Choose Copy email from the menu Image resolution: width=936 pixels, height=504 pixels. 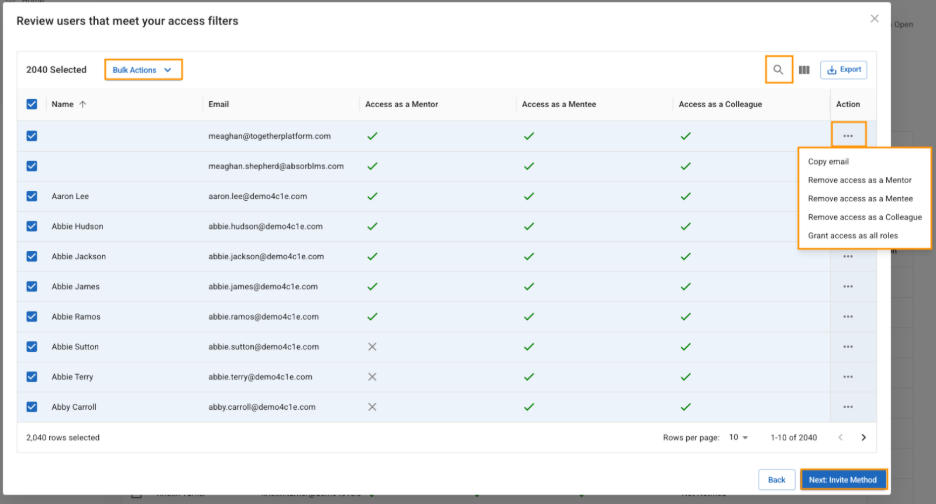click(828, 162)
